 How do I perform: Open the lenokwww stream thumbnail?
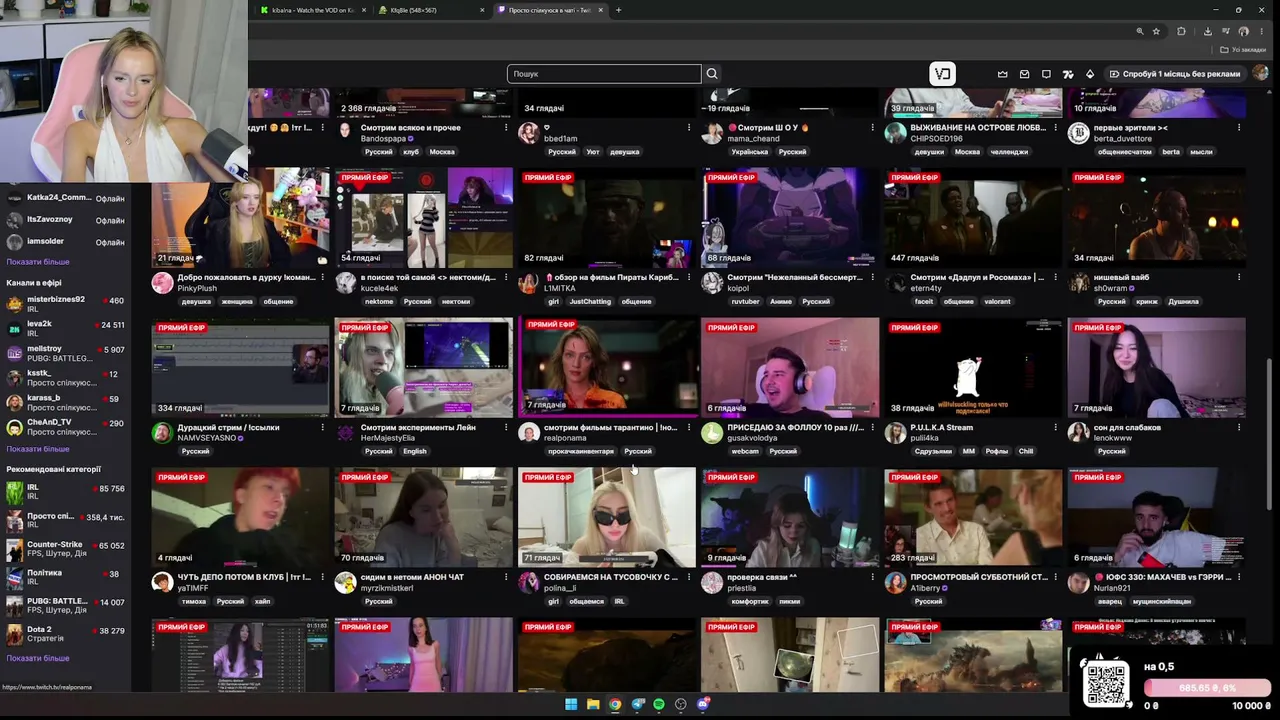[x=1157, y=367]
